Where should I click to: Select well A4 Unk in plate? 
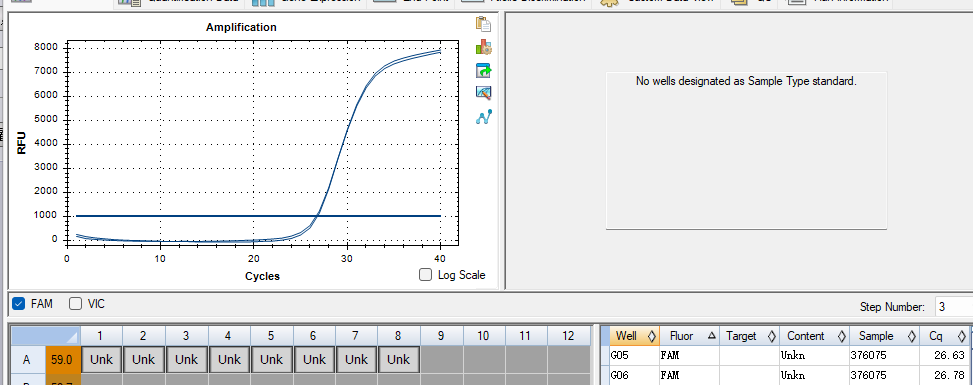pyautogui.click(x=228, y=359)
